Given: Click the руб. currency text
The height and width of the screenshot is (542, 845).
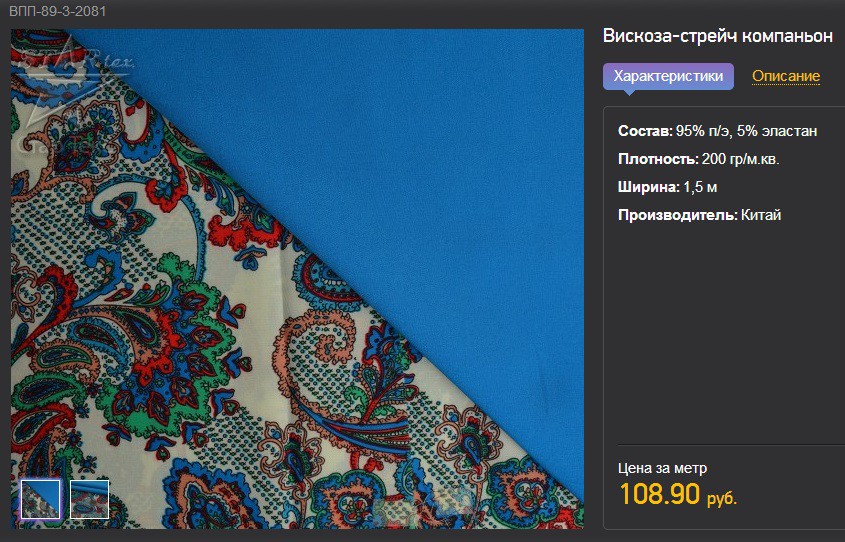Looking at the screenshot, I should (x=722, y=498).
